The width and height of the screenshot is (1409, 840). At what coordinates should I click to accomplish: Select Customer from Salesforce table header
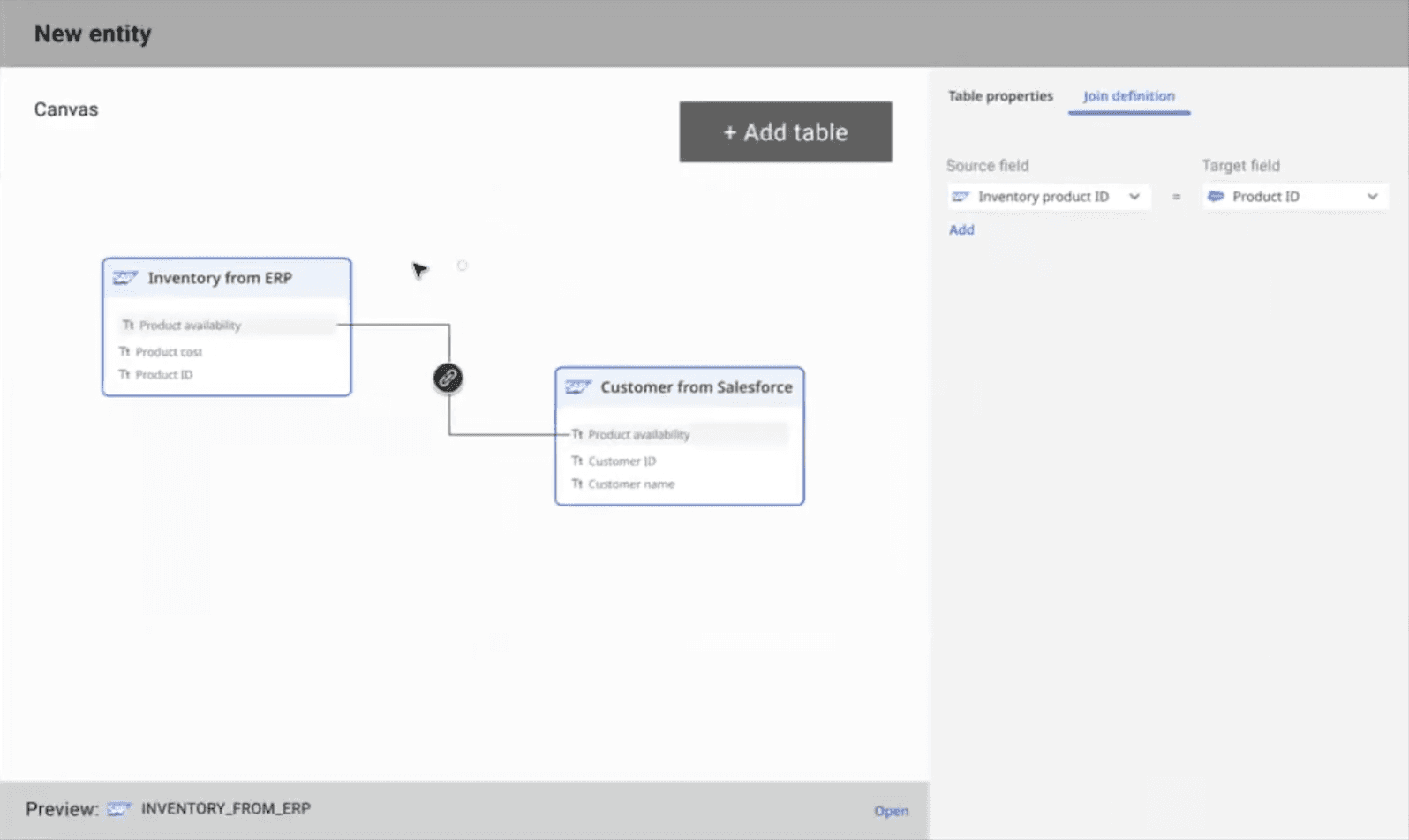[x=680, y=387]
